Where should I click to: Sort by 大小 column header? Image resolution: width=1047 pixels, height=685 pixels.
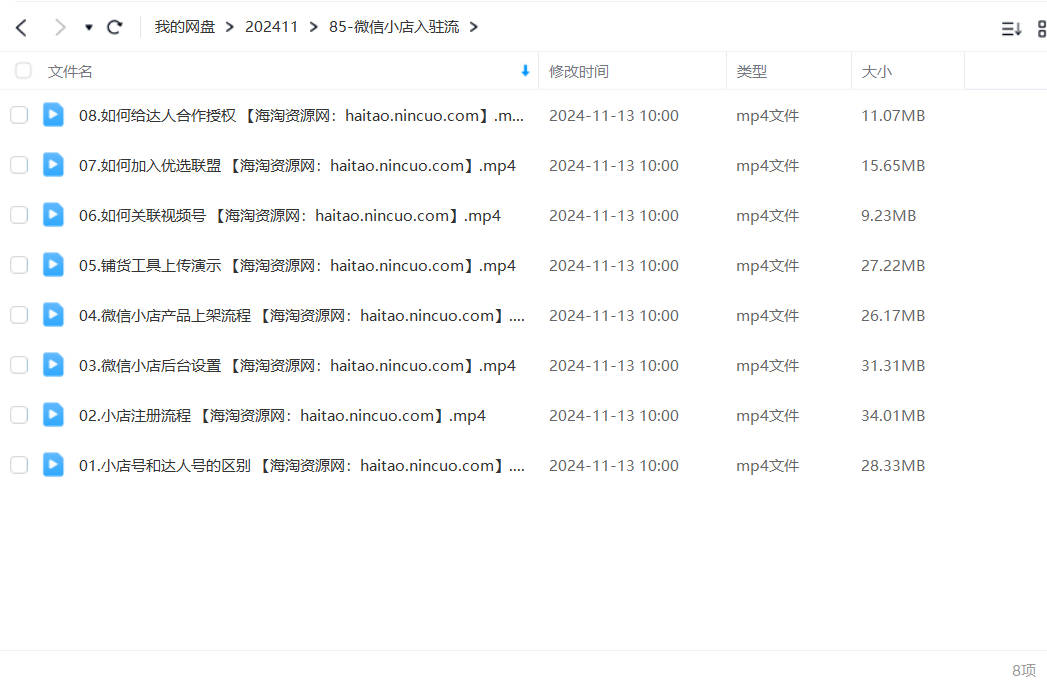tap(876, 71)
